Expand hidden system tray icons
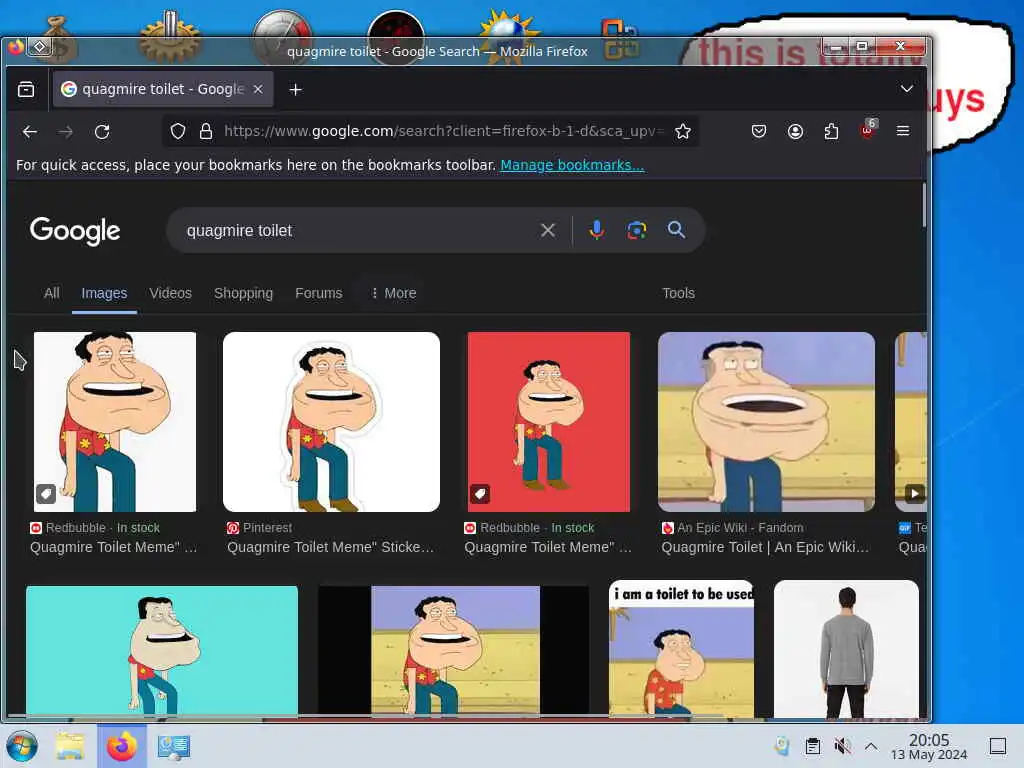 point(871,746)
